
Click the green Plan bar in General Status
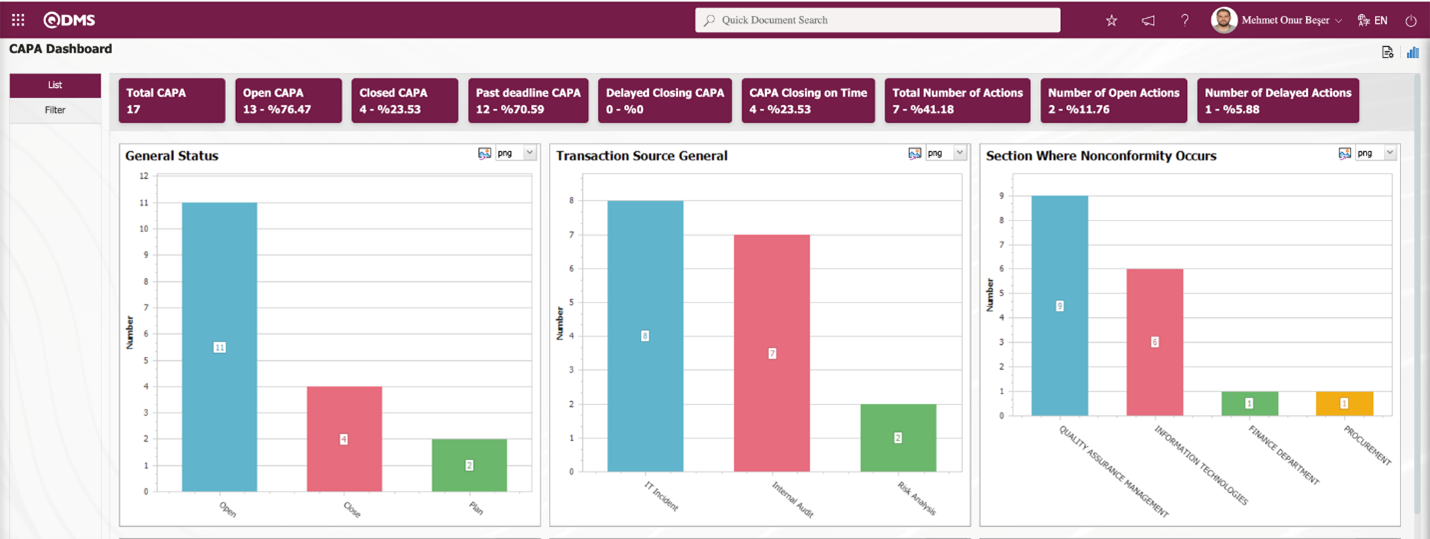pyautogui.click(x=469, y=465)
